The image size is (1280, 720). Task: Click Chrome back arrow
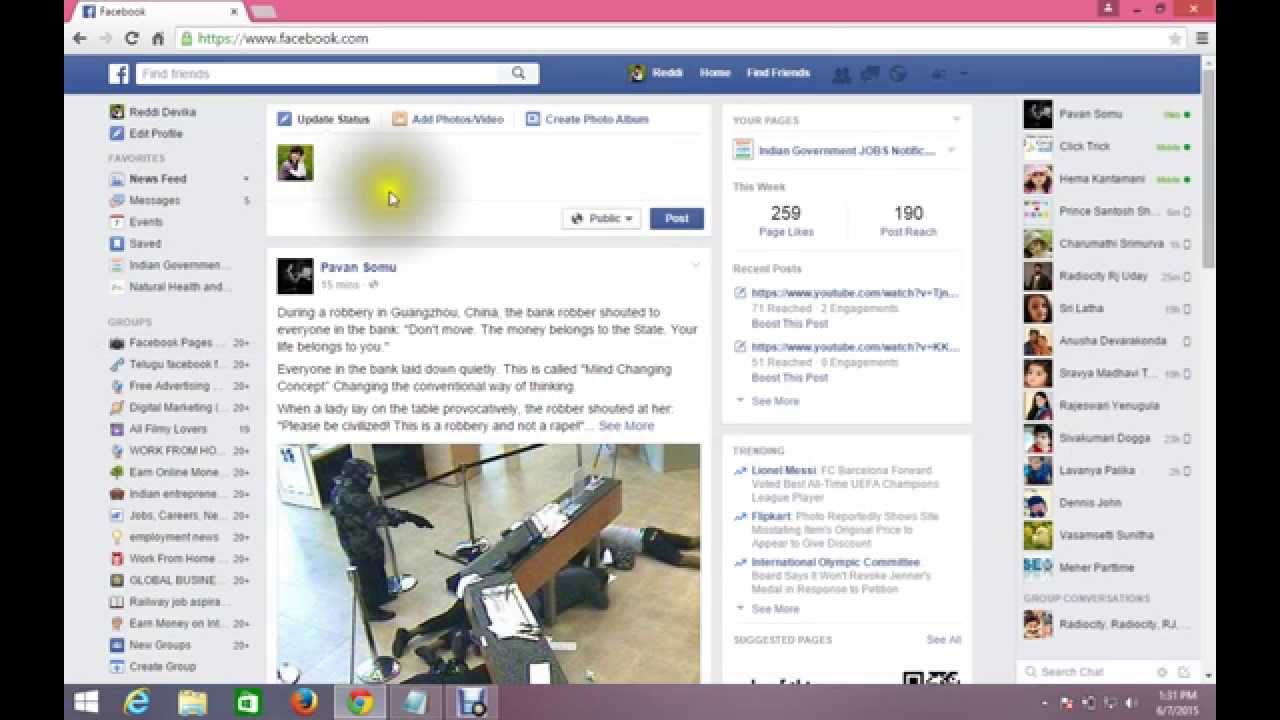coord(80,38)
